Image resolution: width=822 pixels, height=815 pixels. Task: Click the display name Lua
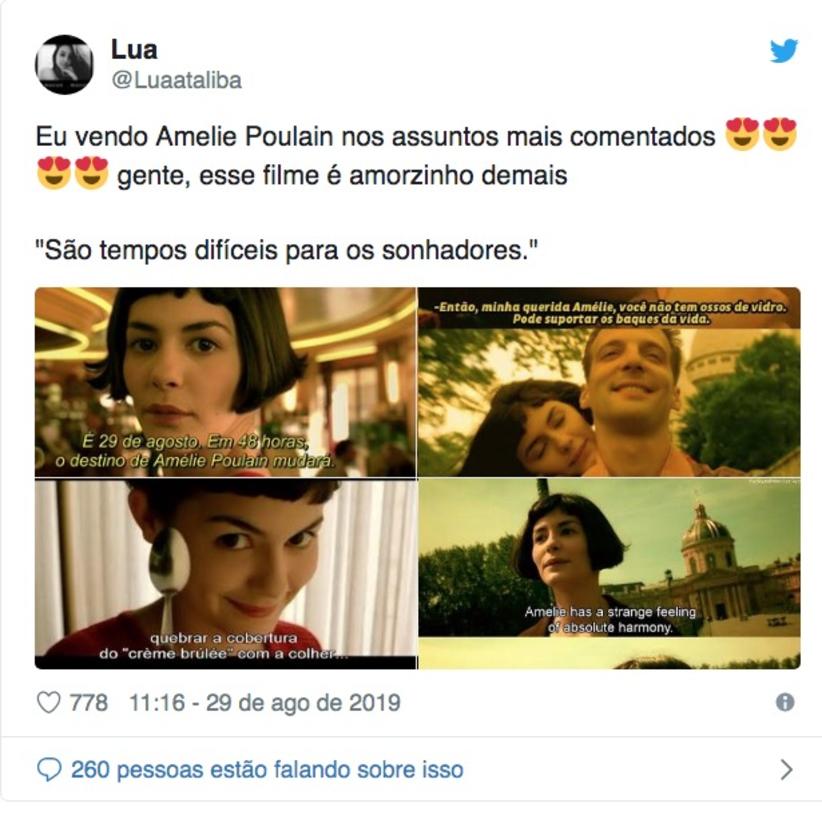point(134,50)
